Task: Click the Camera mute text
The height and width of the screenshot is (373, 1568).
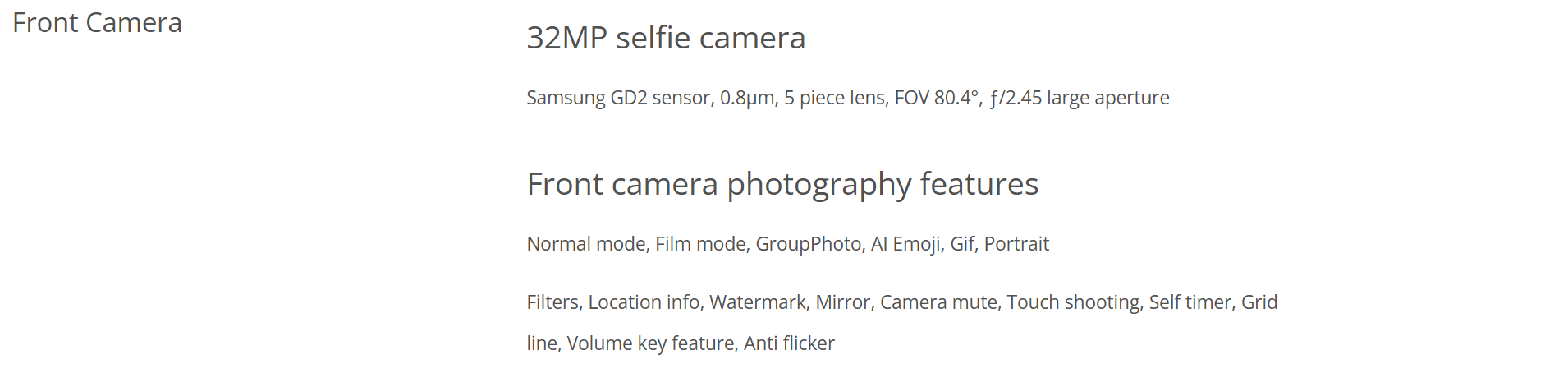Action: coord(938,302)
